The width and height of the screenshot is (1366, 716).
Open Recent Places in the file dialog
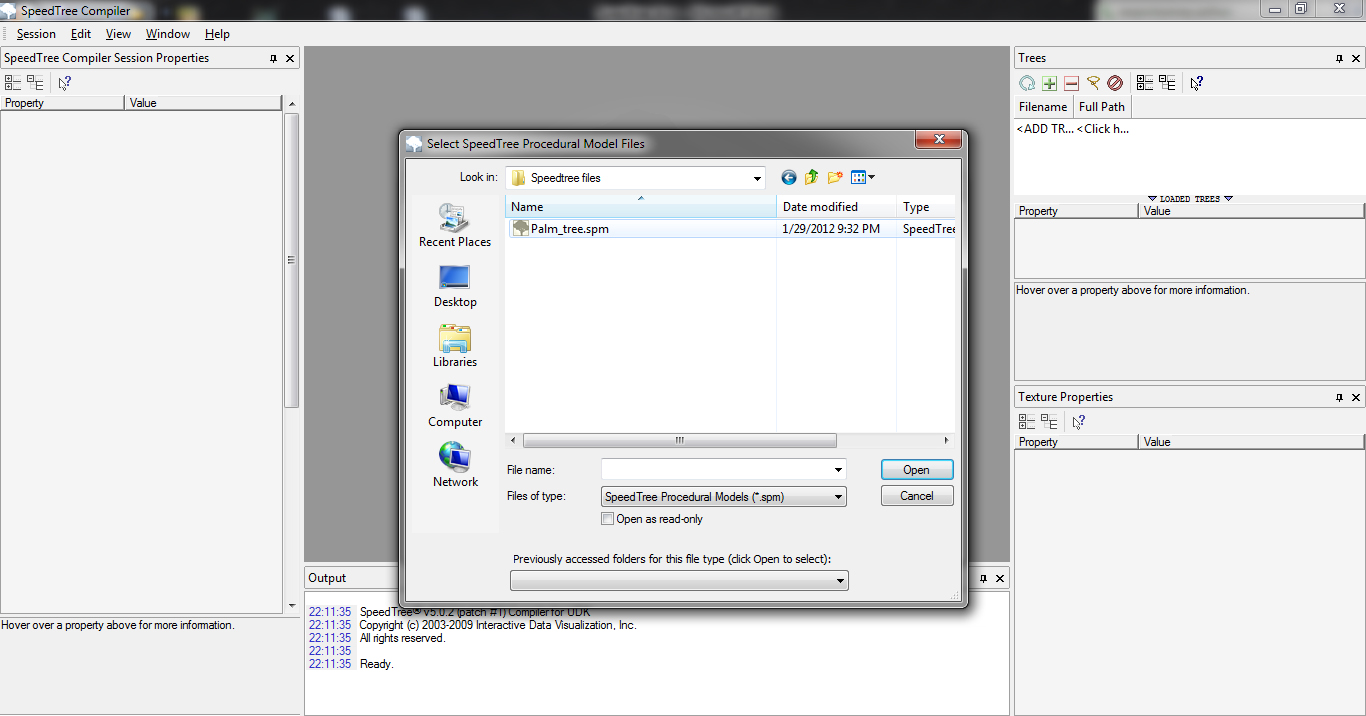point(455,226)
